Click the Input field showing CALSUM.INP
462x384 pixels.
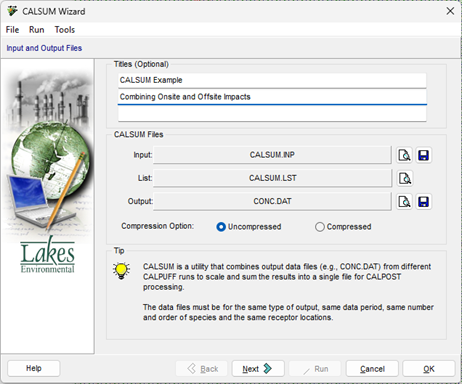[272, 155]
